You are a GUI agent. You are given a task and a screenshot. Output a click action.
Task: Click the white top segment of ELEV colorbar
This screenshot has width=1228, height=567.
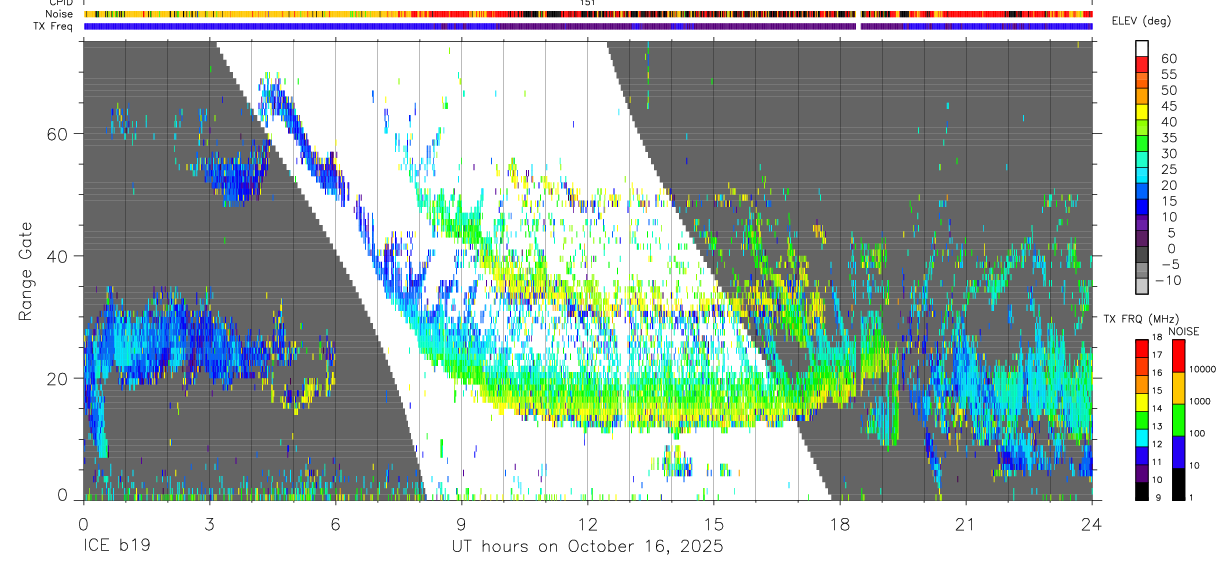[1141, 48]
